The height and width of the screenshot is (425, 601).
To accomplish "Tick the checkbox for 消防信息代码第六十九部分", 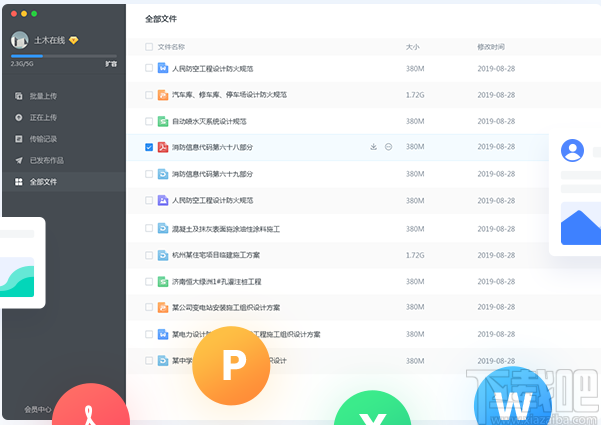I will point(149,174).
